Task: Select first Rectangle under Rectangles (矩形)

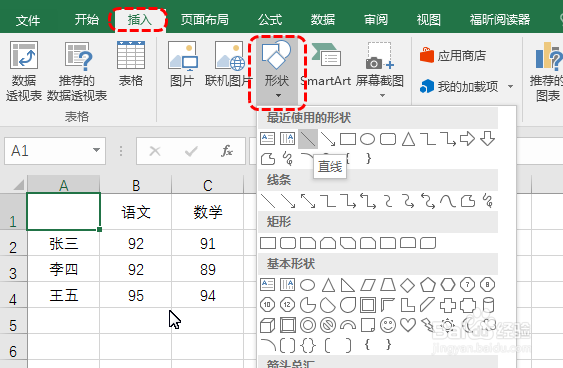Action: [x=268, y=243]
